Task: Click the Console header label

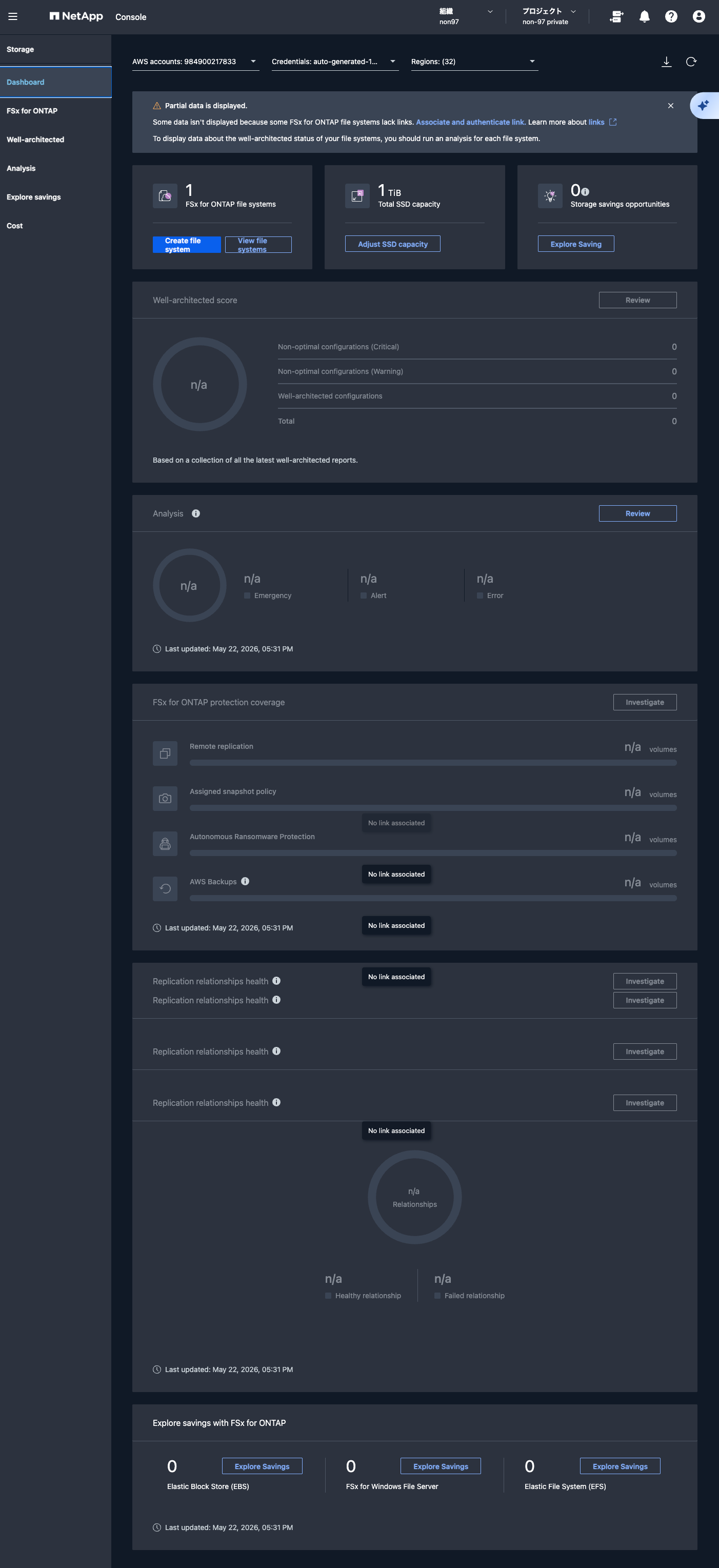Action: point(131,17)
